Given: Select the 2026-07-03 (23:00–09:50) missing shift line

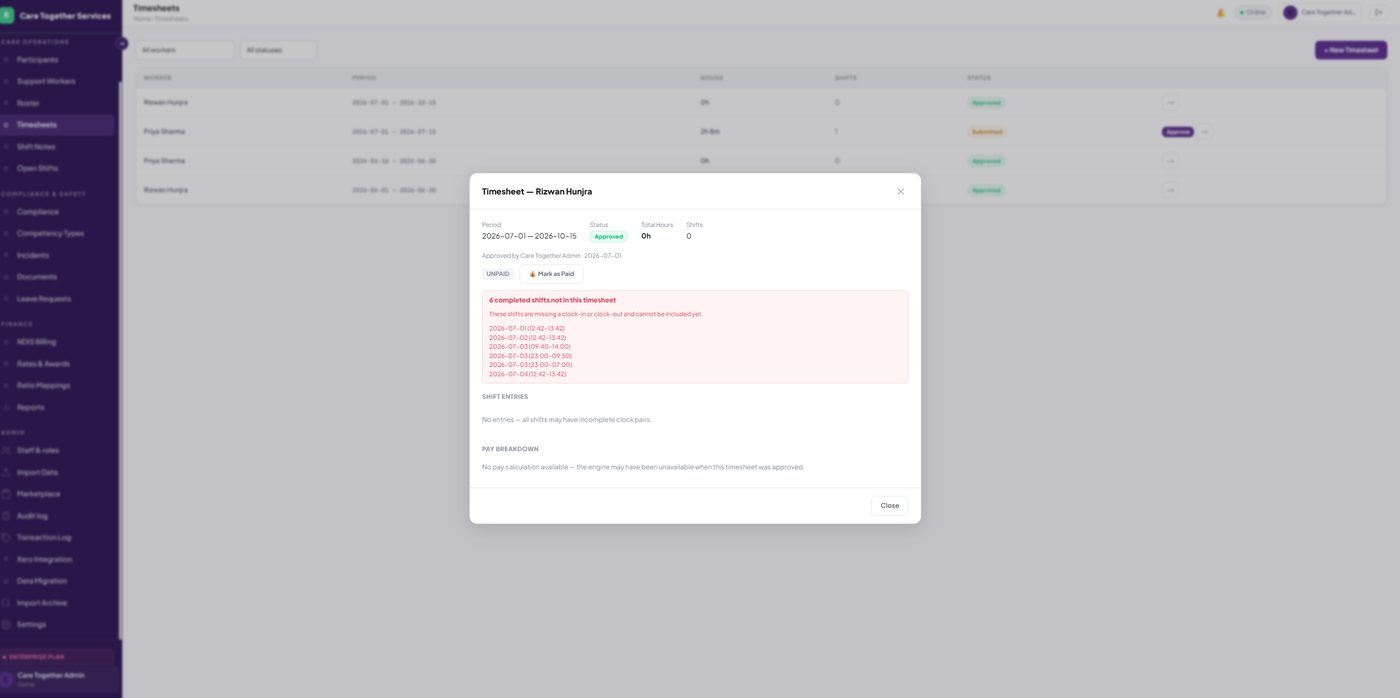Looking at the screenshot, I should [531, 356].
